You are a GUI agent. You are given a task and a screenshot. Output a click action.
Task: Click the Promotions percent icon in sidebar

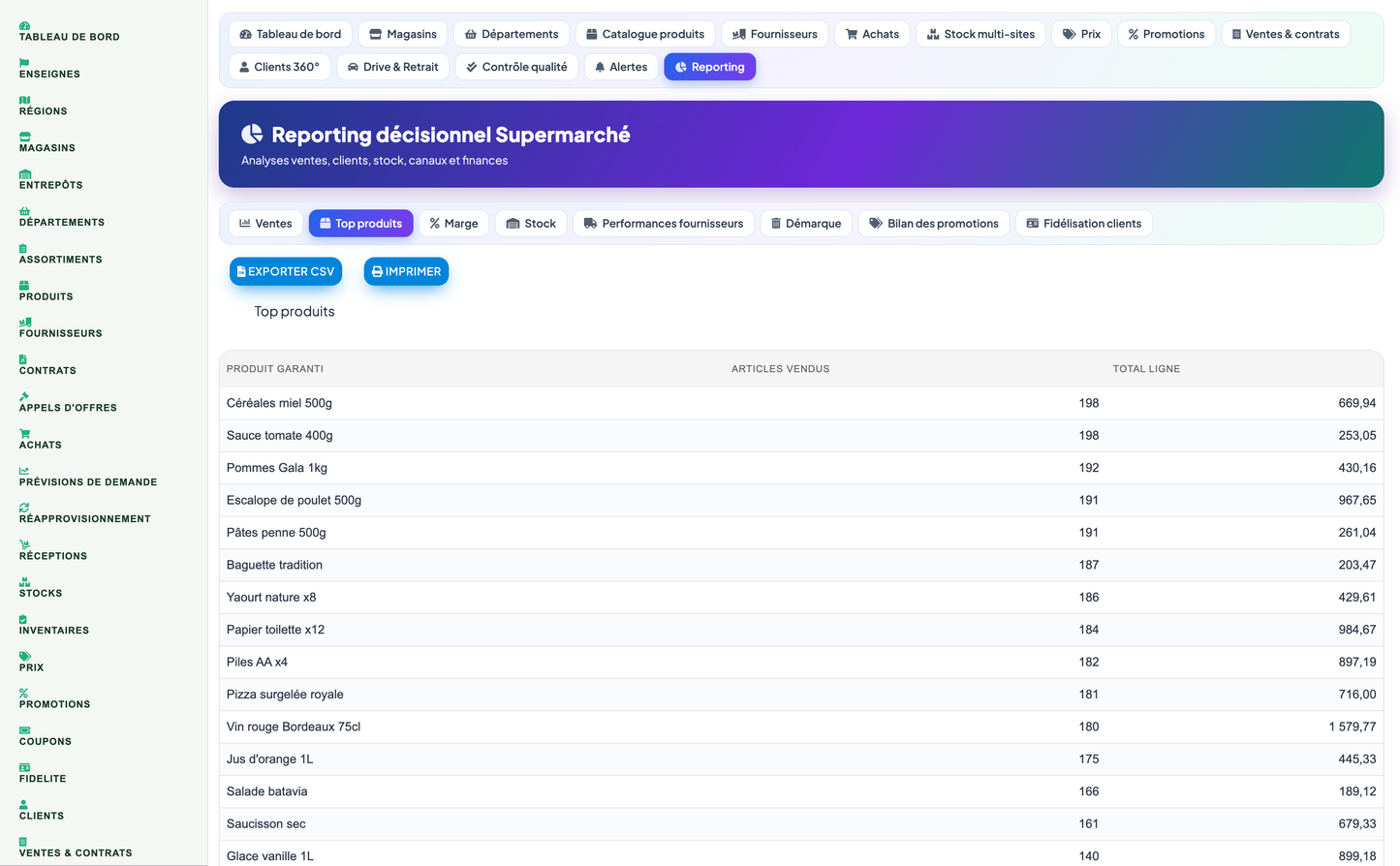click(23, 694)
